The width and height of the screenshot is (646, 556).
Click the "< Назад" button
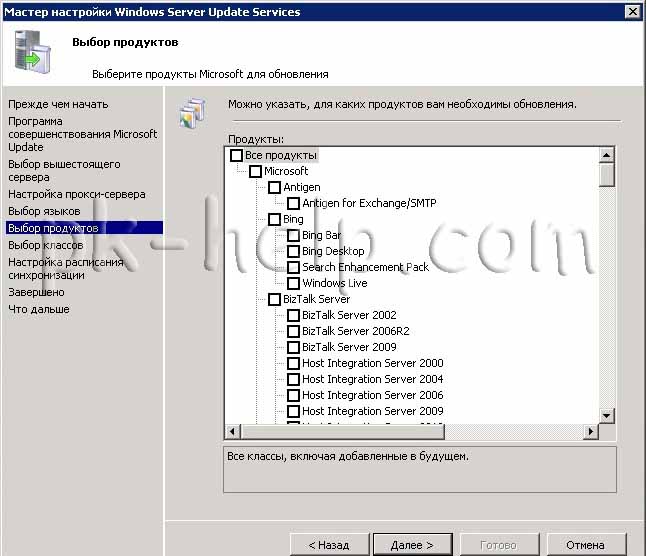click(330, 545)
